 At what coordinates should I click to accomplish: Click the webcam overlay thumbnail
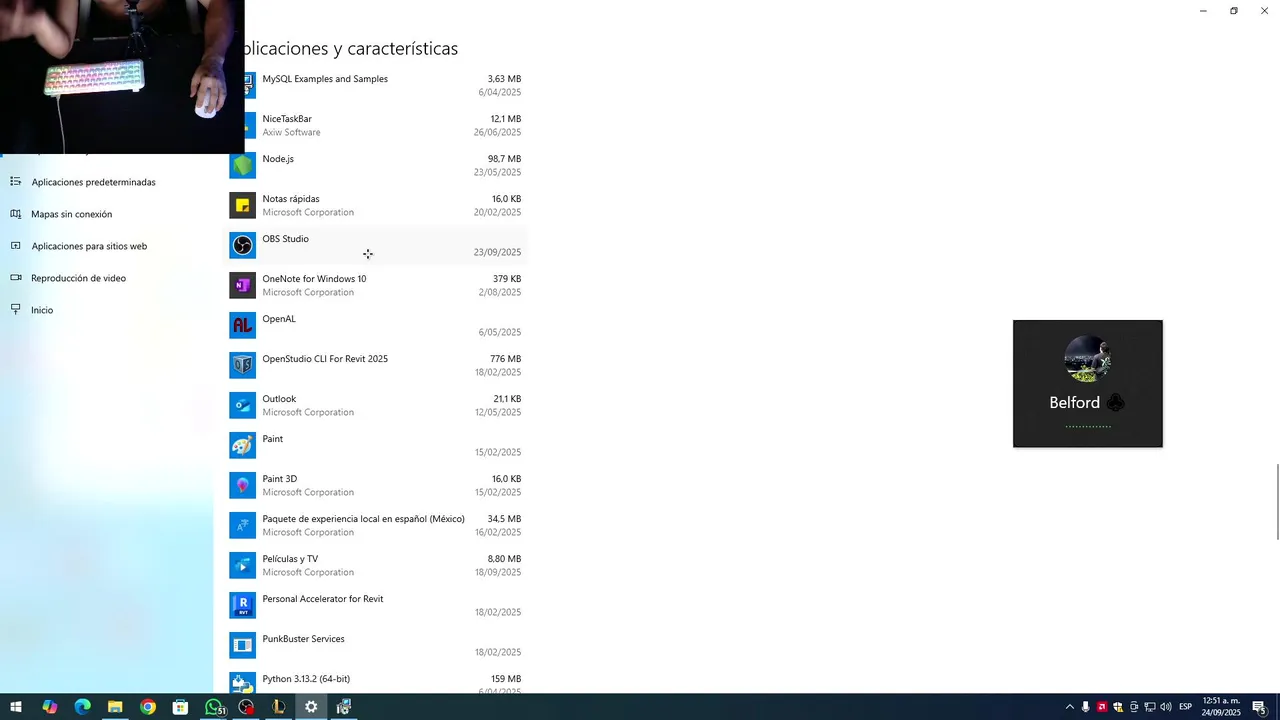tap(122, 77)
